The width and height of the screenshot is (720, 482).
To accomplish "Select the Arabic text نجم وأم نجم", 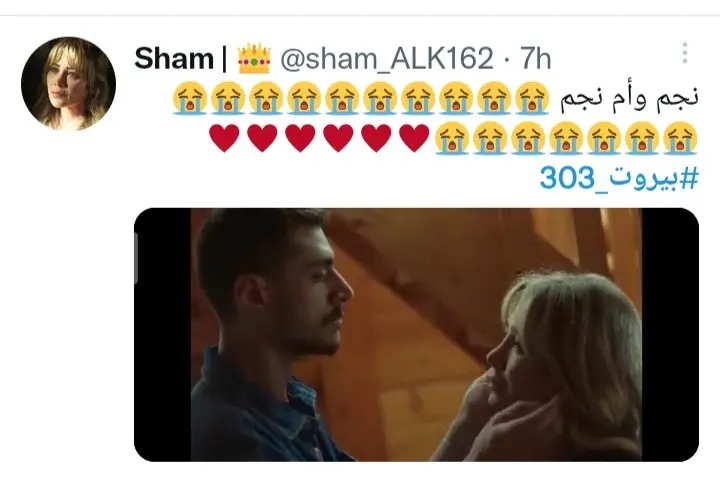I will click(x=629, y=98).
